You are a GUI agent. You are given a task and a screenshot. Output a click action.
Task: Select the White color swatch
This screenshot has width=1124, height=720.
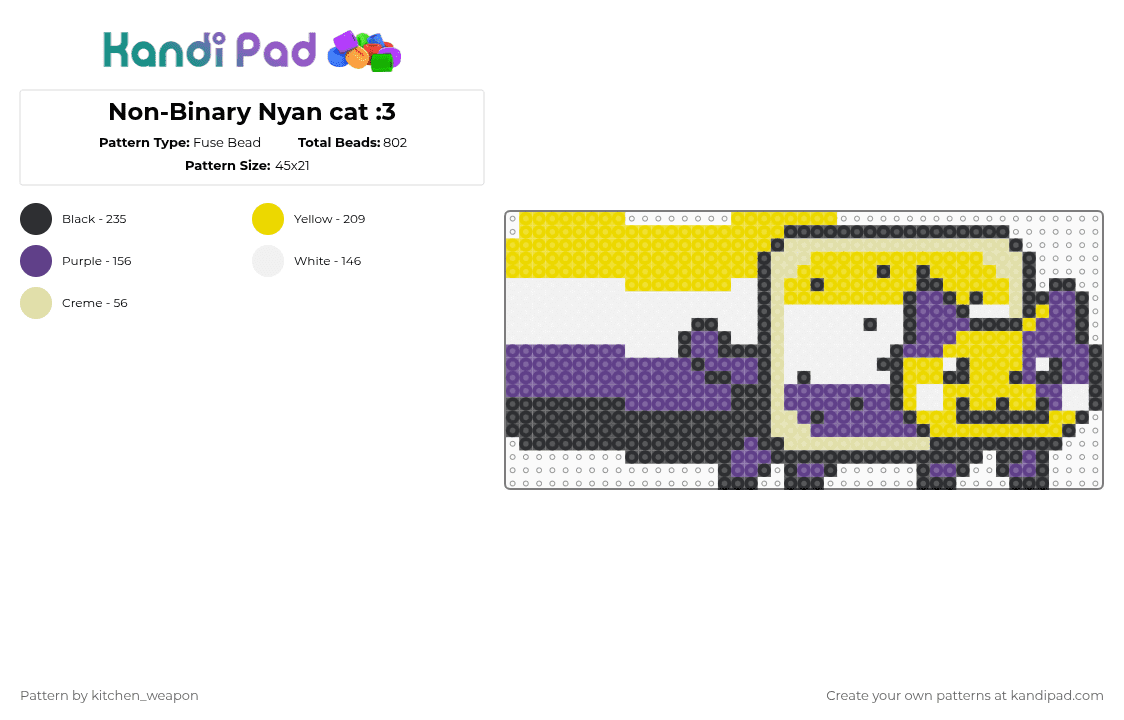click(x=268, y=261)
